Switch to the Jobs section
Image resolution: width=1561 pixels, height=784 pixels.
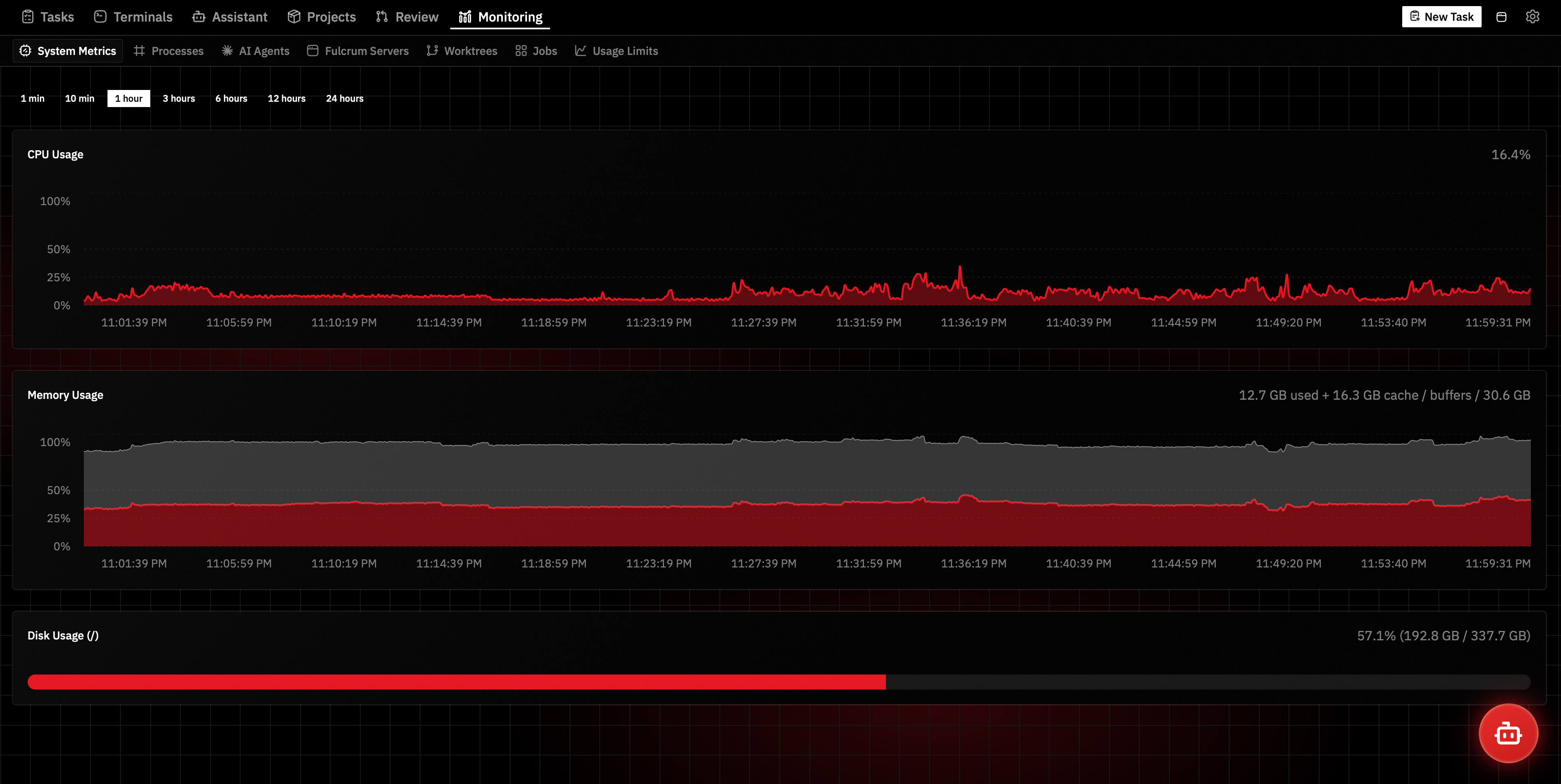(x=521, y=51)
